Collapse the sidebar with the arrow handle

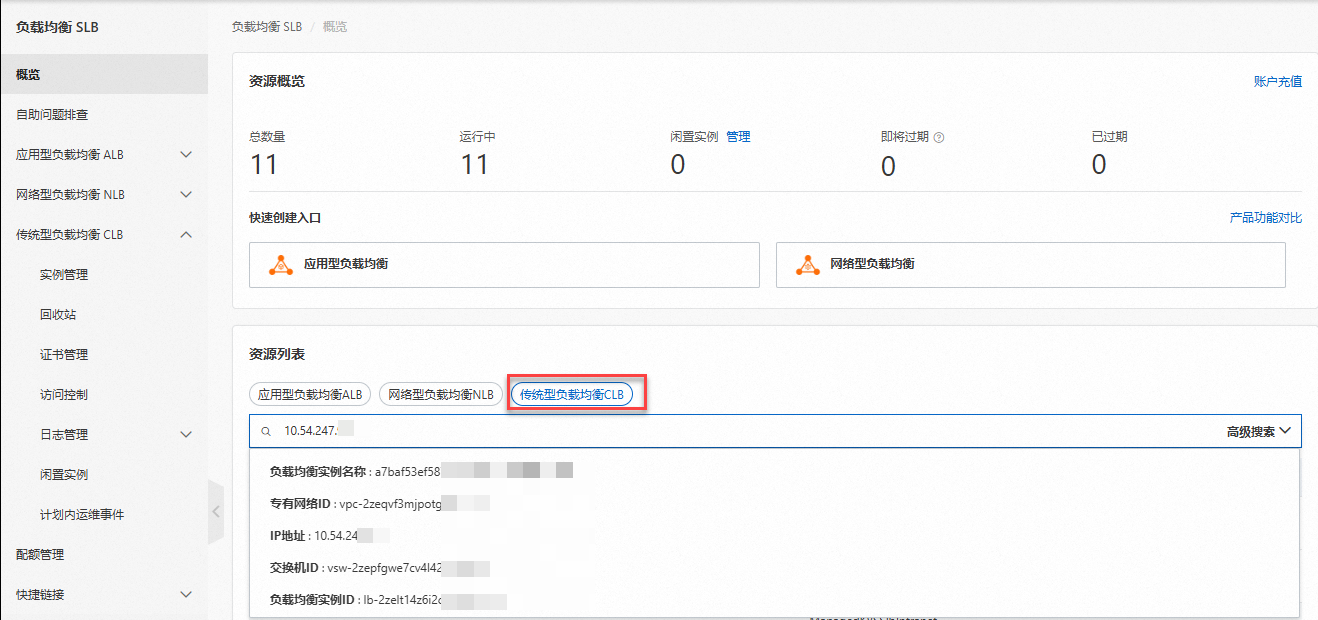(x=216, y=511)
